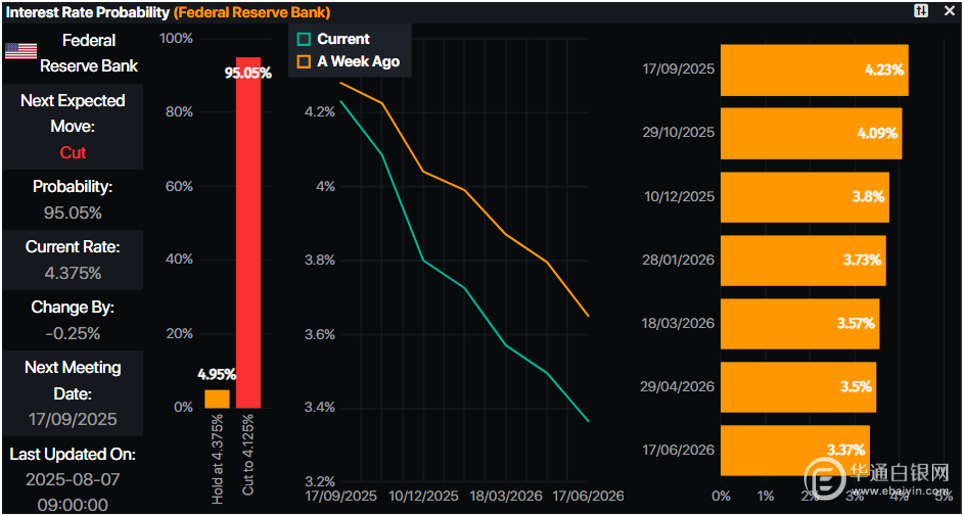The width and height of the screenshot is (964, 516).
Task: Click the red Cut to 4.125% bar
Action: pos(248,232)
